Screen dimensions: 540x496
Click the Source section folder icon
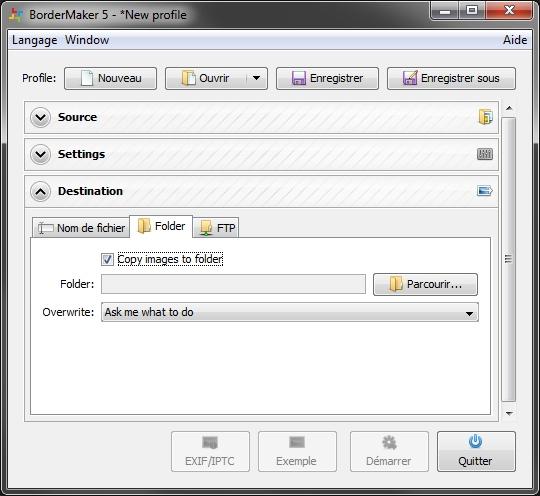click(x=485, y=117)
